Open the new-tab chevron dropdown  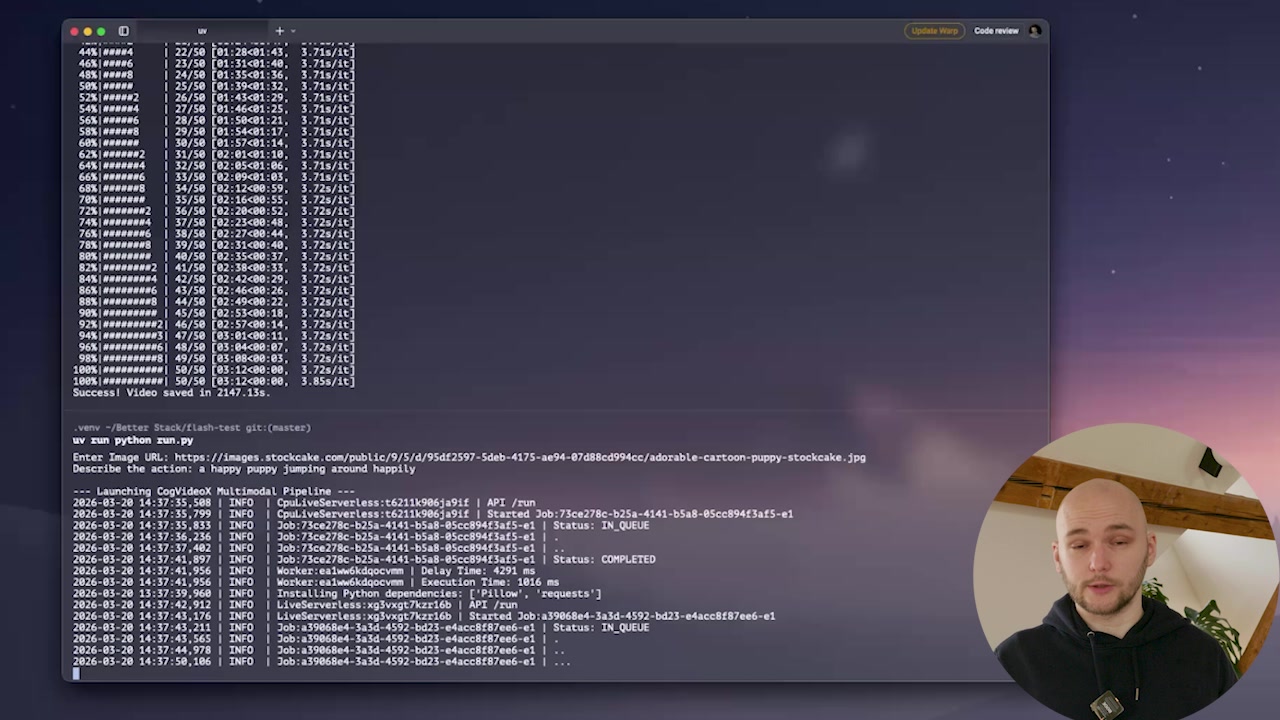(292, 31)
